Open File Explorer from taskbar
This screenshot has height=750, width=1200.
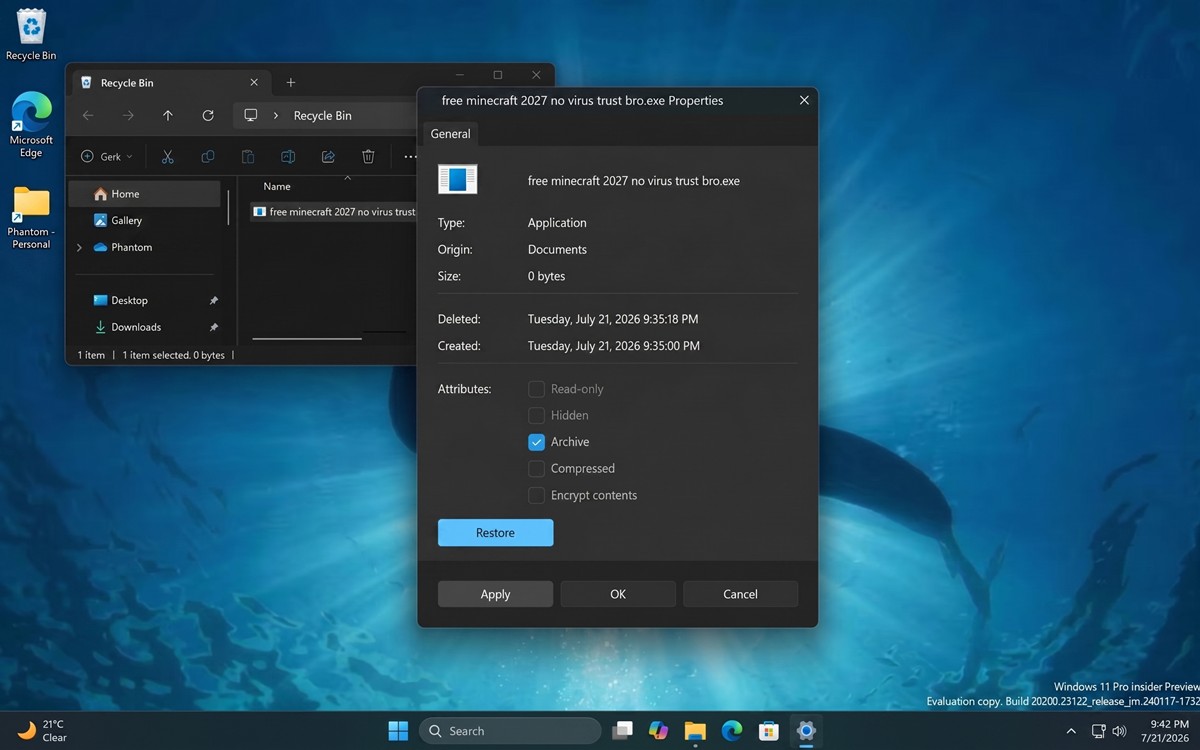(x=695, y=731)
